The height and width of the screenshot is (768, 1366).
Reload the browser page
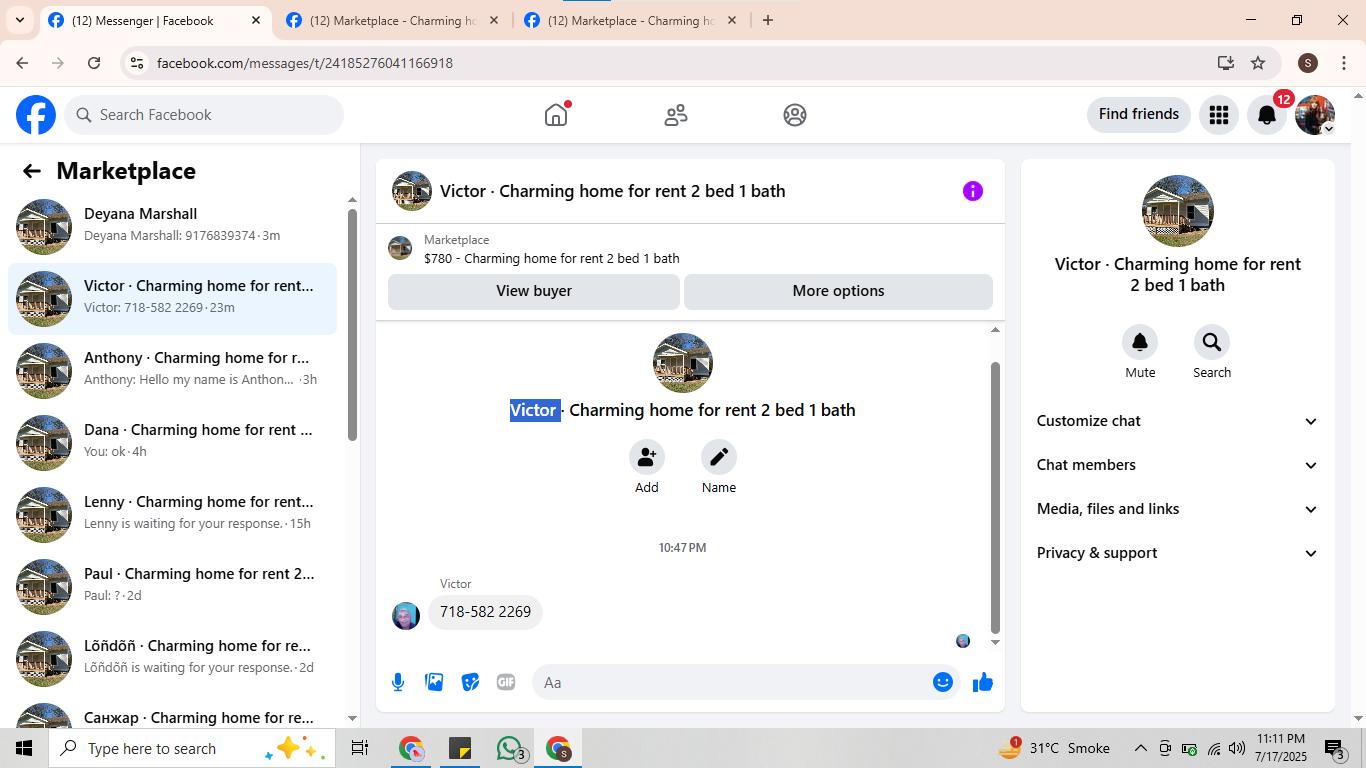tap(94, 63)
